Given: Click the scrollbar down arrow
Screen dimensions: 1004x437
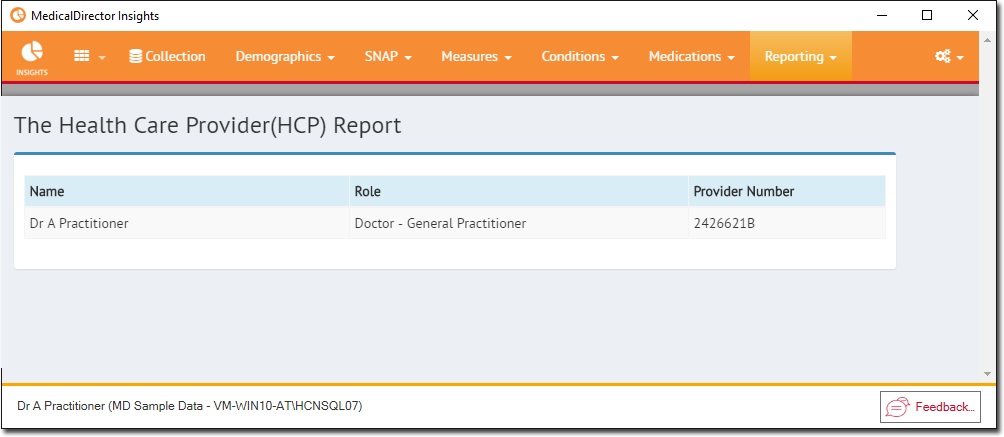Looking at the screenshot, I should tap(987, 374).
